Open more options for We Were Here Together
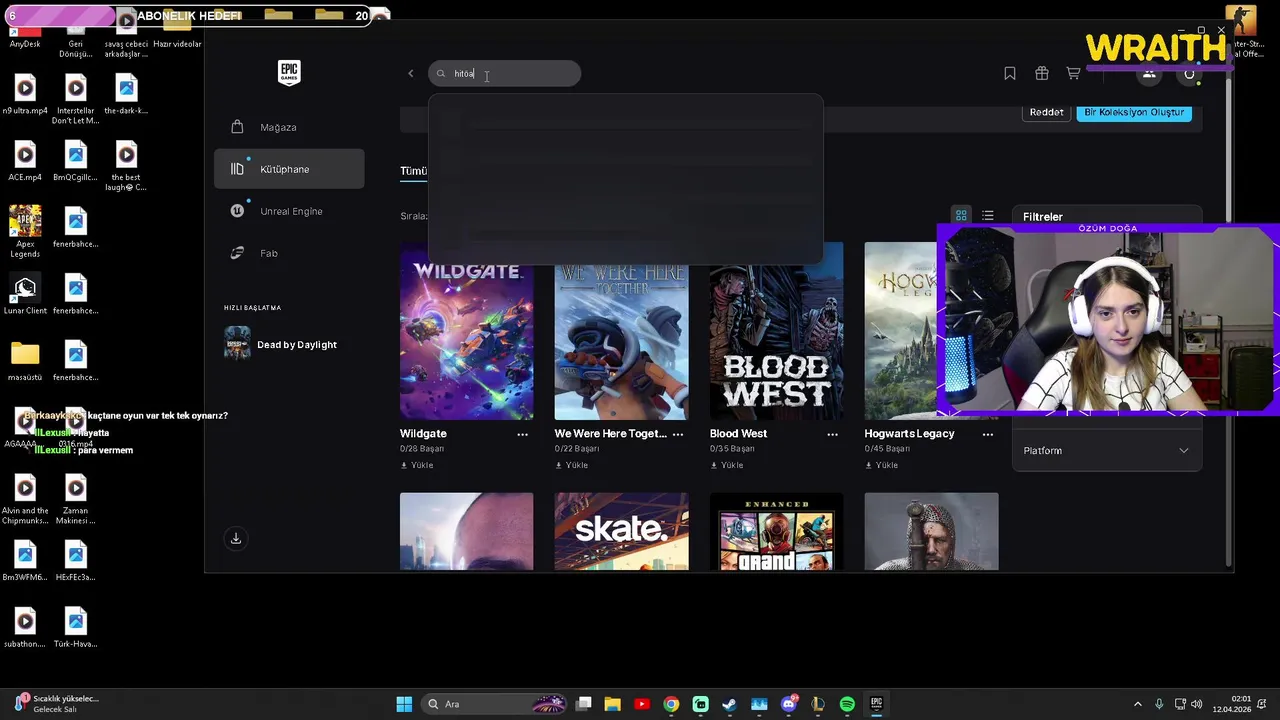This screenshot has width=1280, height=720. tap(678, 434)
